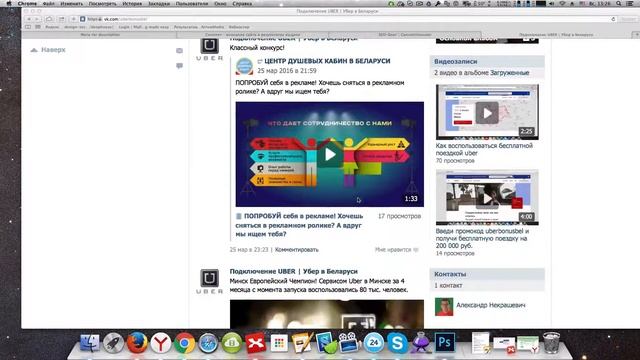Click the speech bubble icon below envelope
The width and height of the screenshot is (640, 360).
(x=179, y=66)
